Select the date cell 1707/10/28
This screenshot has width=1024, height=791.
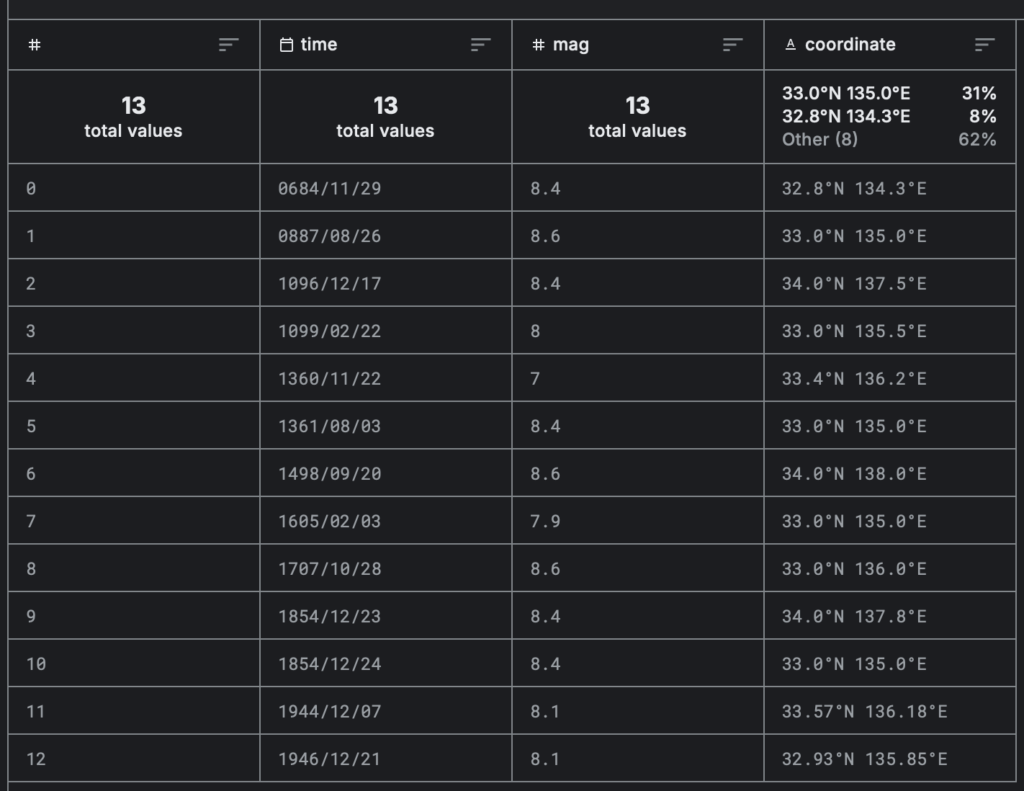click(x=329, y=569)
